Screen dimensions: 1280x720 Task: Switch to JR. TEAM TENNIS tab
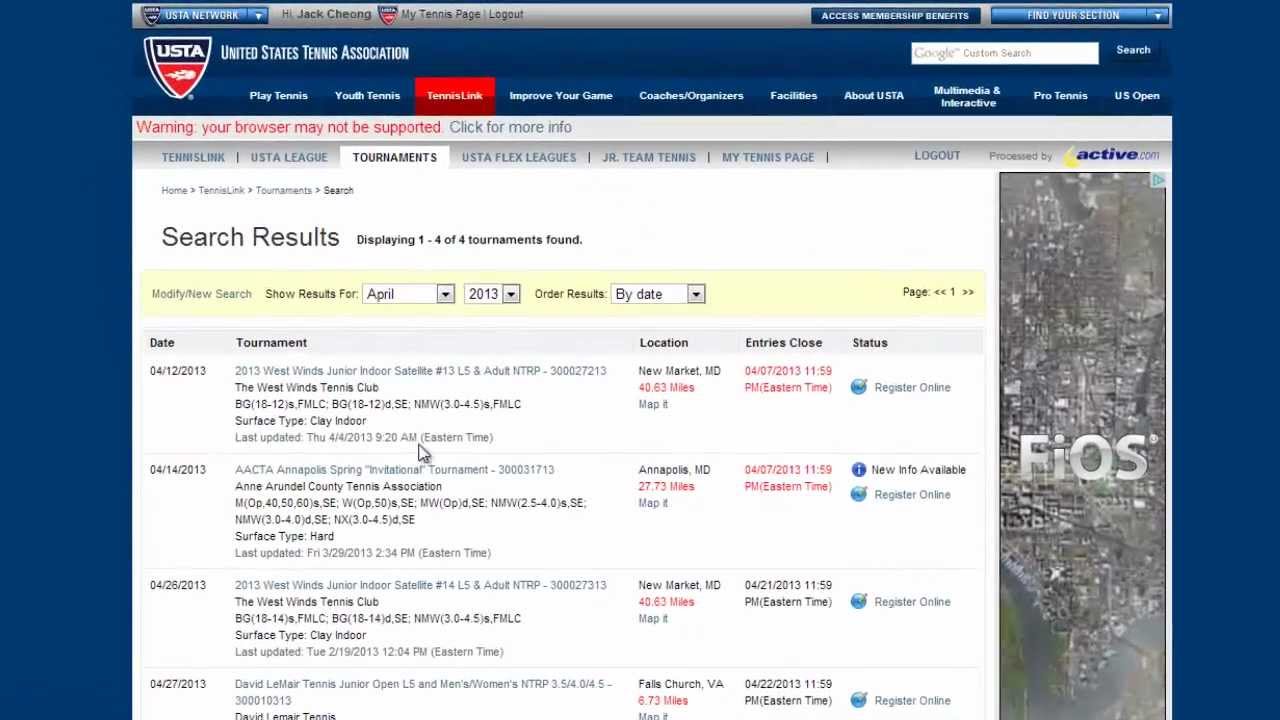(649, 157)
